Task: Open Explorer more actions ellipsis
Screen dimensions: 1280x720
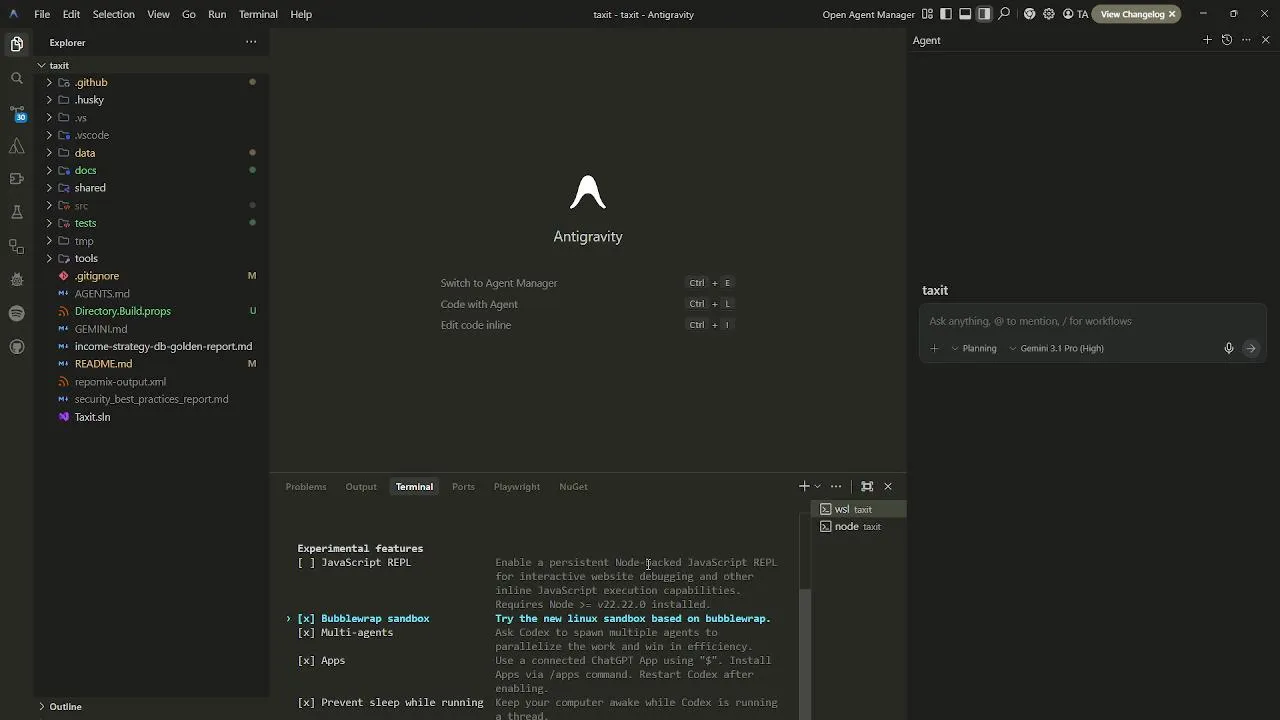Action: (251, 42)
